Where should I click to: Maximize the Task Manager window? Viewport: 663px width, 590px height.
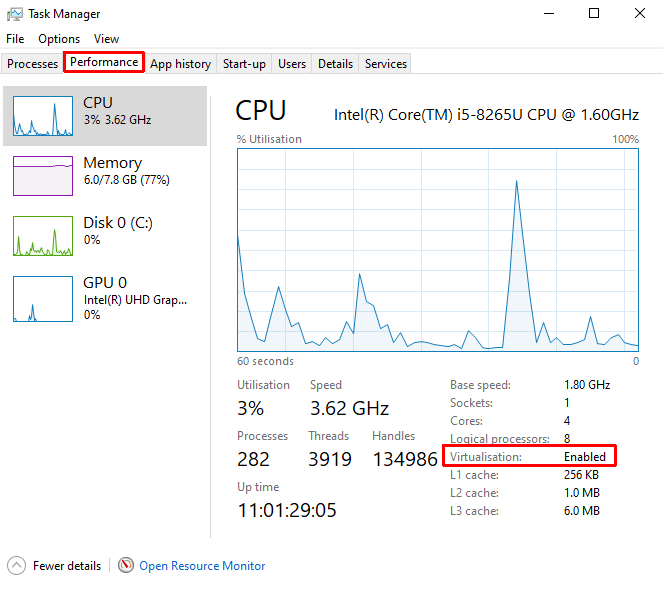click(x=594, y=14)
